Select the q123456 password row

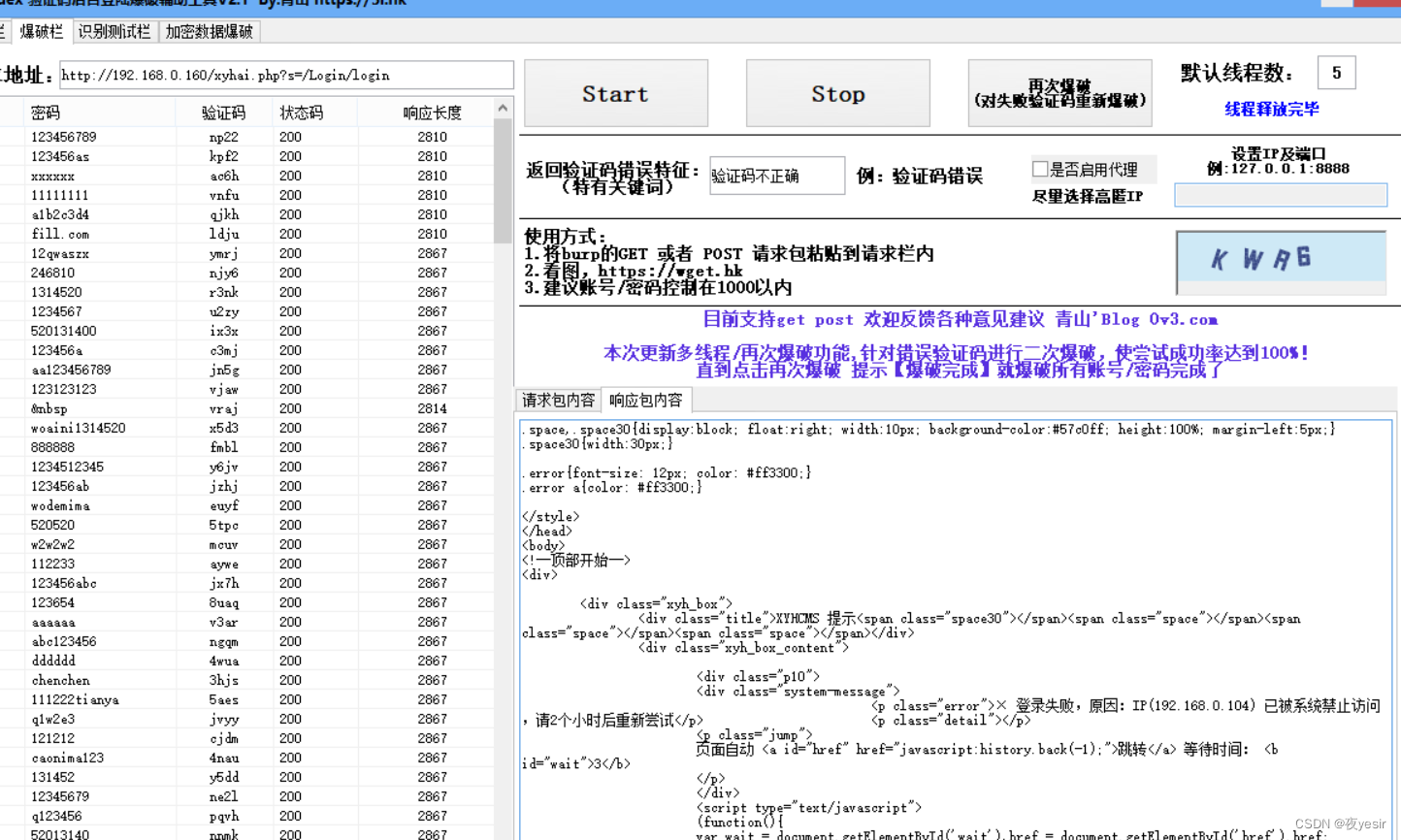point(246,816)
